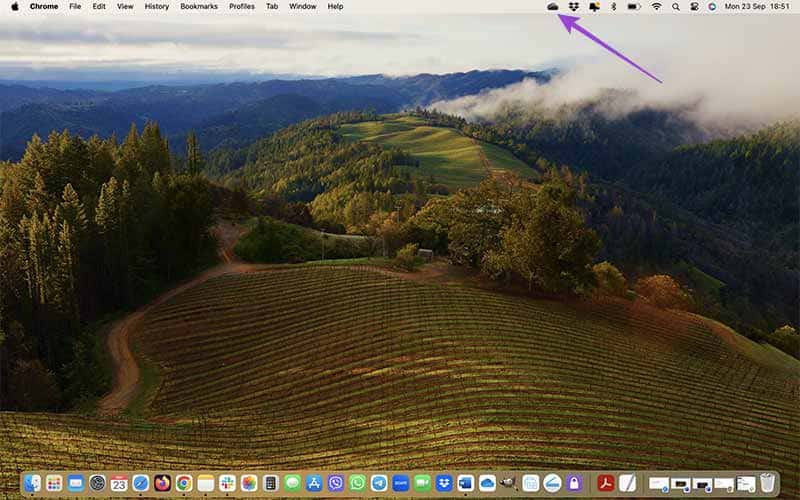Open the Wi-Fi menu
800x500 pixels.
pyautogui.click(x=657, y=7)
